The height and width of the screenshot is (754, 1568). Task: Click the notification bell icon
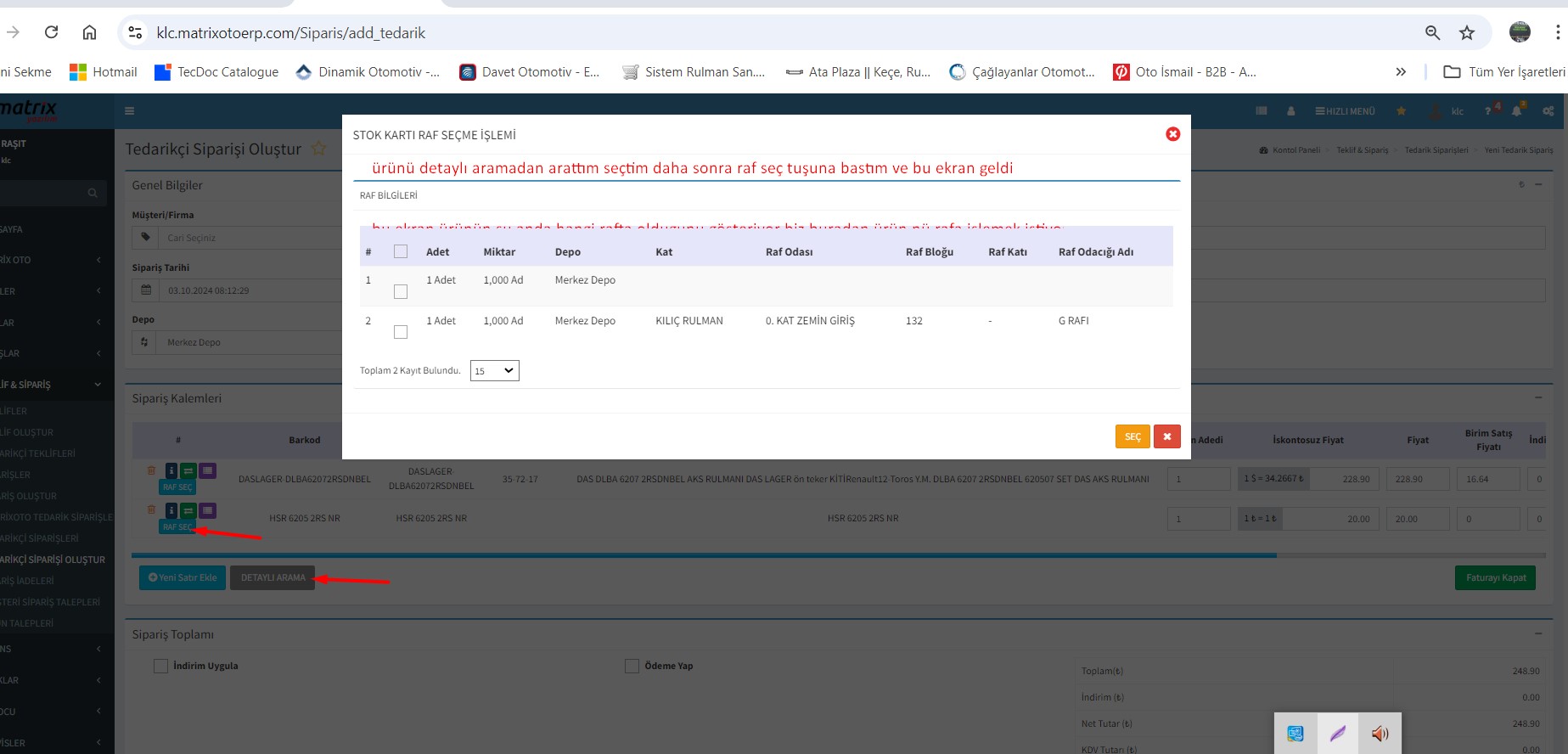(x=1516, y=111)
